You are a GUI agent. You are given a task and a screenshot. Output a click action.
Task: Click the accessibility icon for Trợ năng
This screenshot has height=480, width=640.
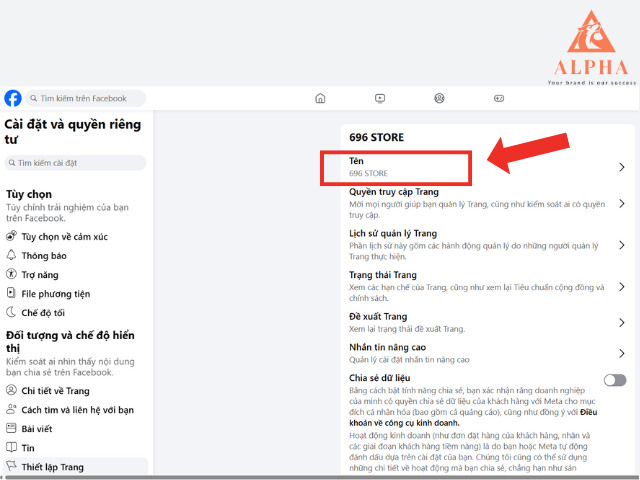coord(11,274)
